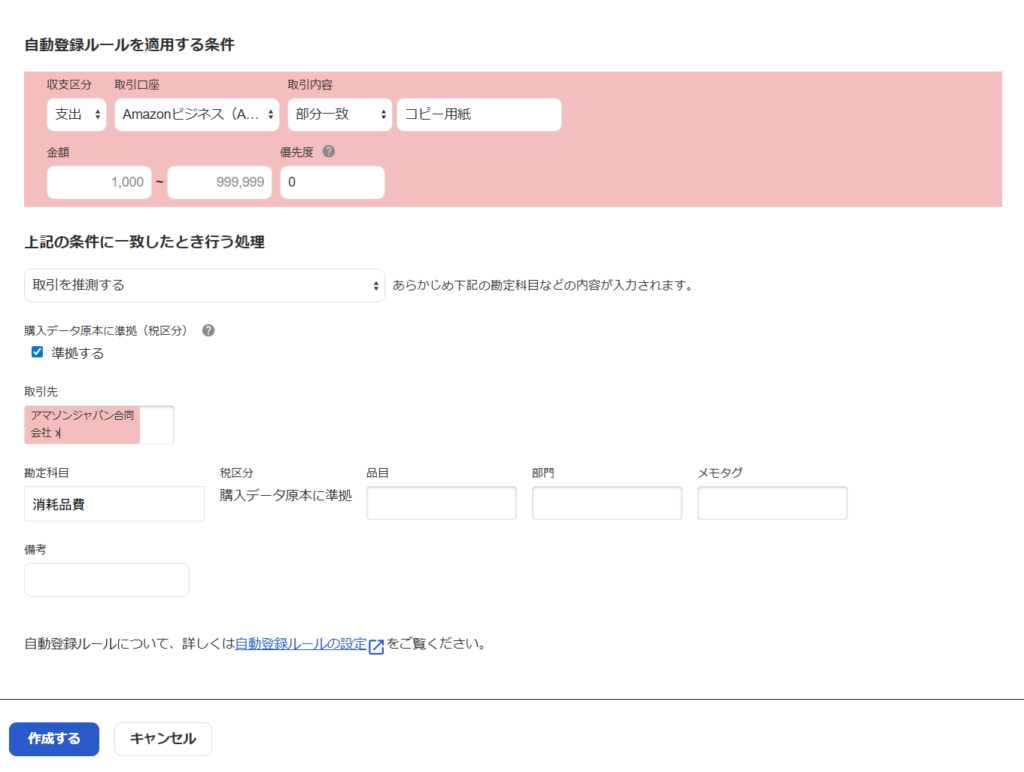Click the 購入データ原本に準拠 tax category text

(285, 496)
